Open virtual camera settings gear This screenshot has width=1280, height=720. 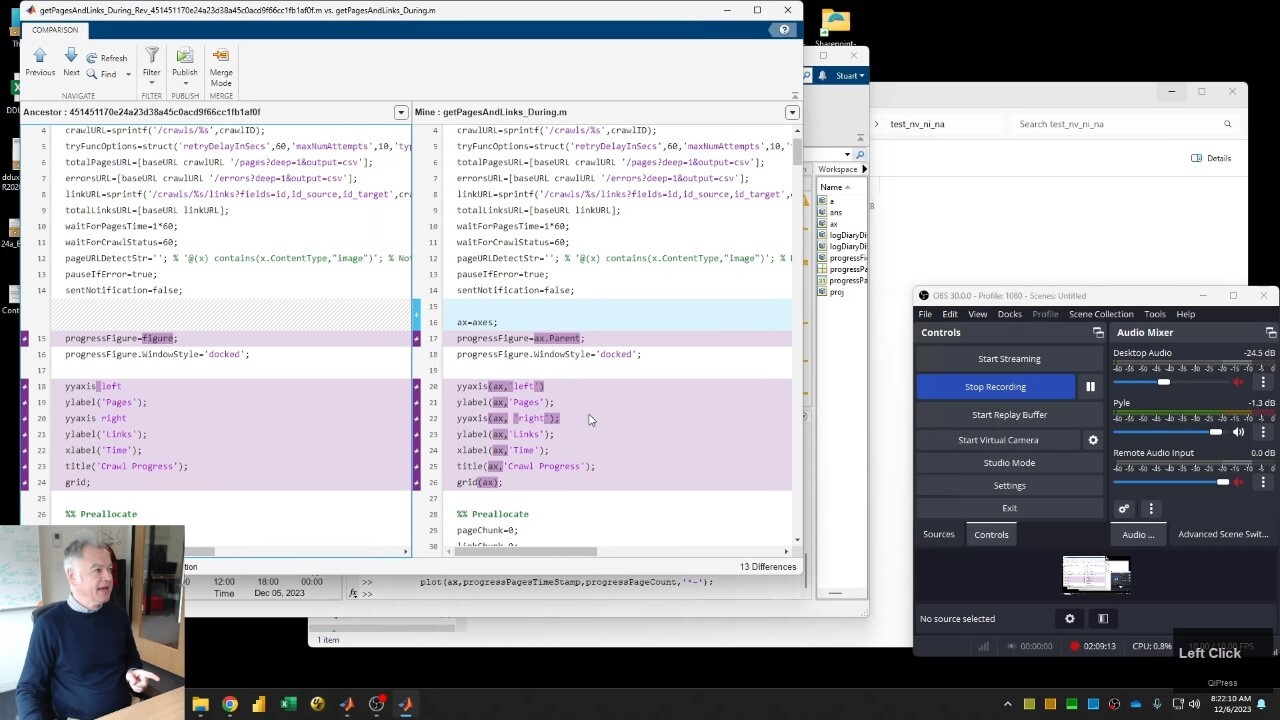(x=1093, y=440)
